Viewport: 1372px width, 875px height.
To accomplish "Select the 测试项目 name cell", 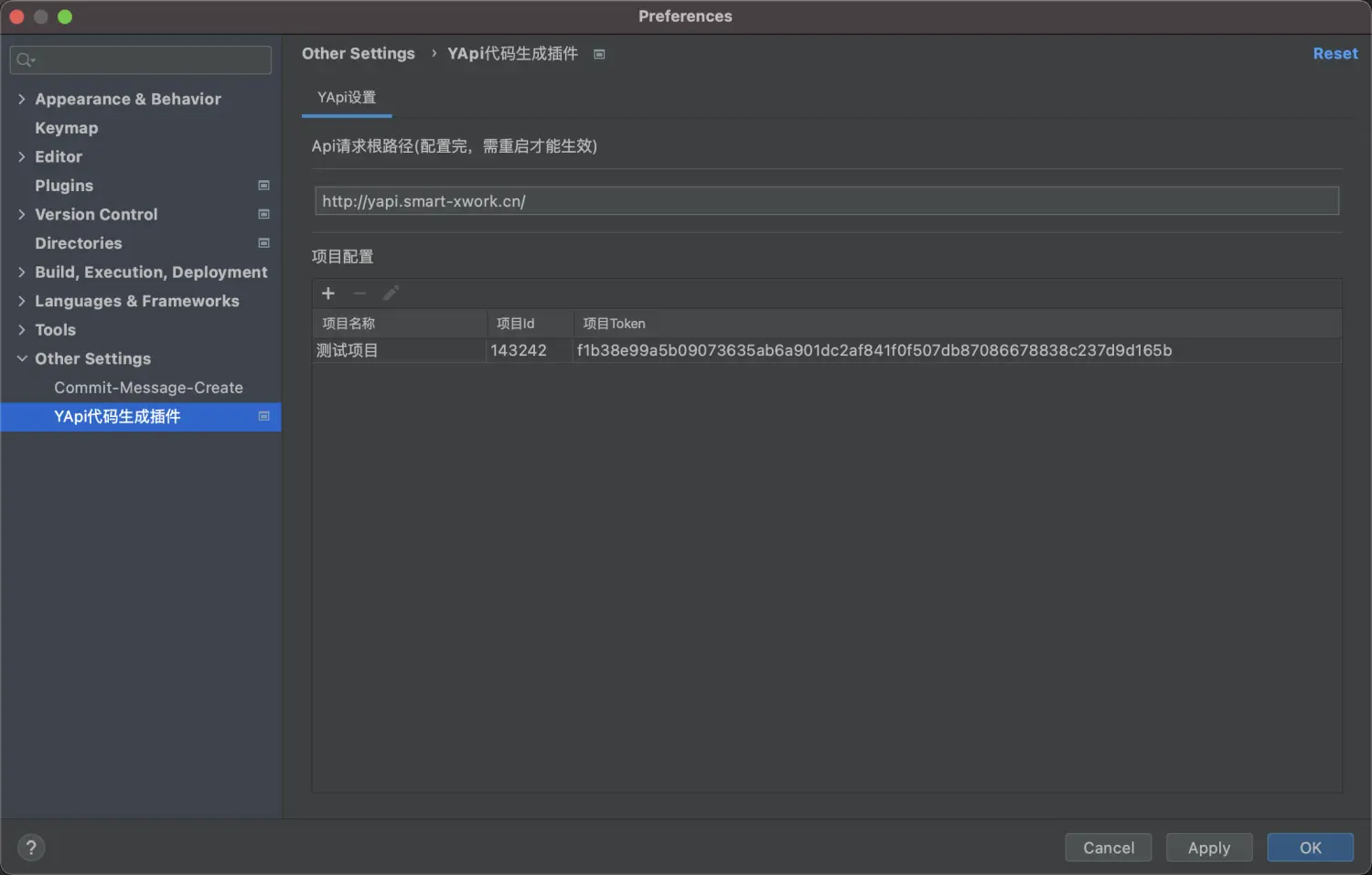I will pos(400,350).
